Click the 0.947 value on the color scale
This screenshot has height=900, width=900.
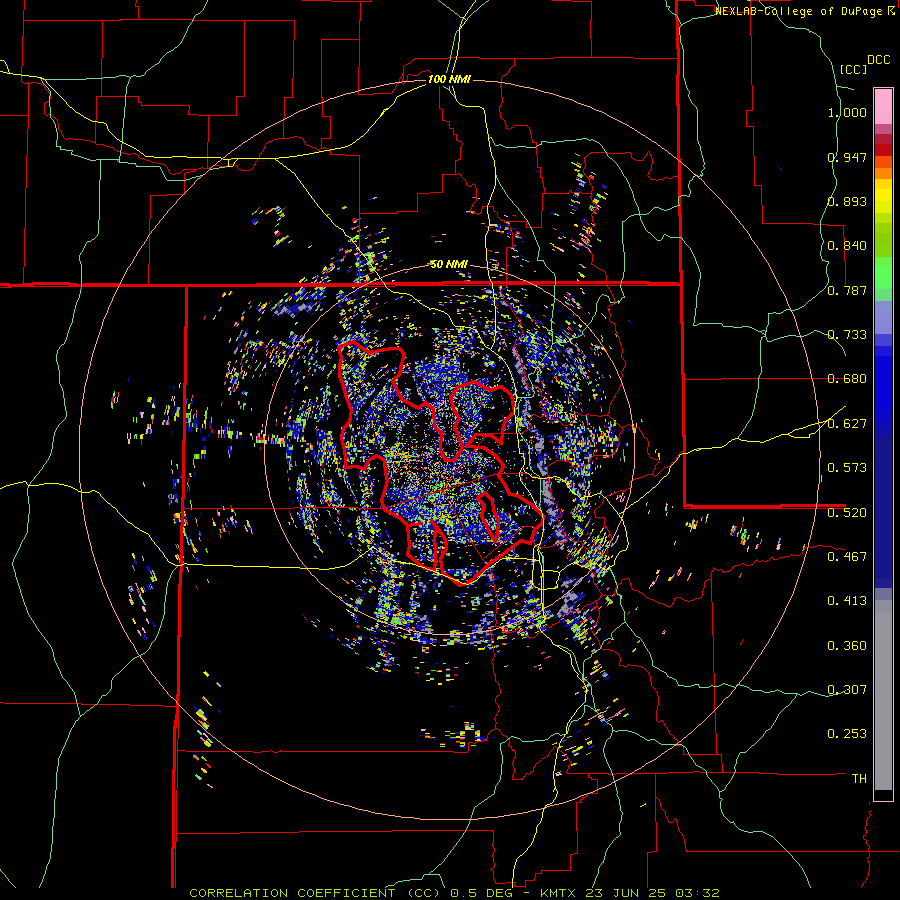point(847,157)
